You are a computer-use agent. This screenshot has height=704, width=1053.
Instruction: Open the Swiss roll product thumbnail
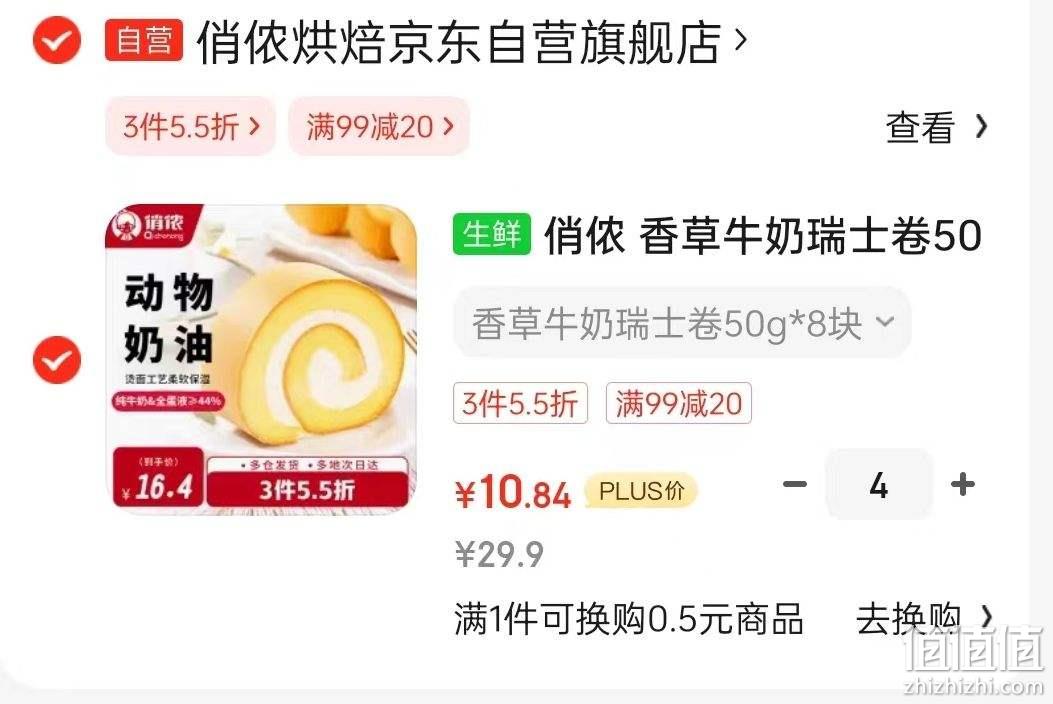click(x=261, y=359)
